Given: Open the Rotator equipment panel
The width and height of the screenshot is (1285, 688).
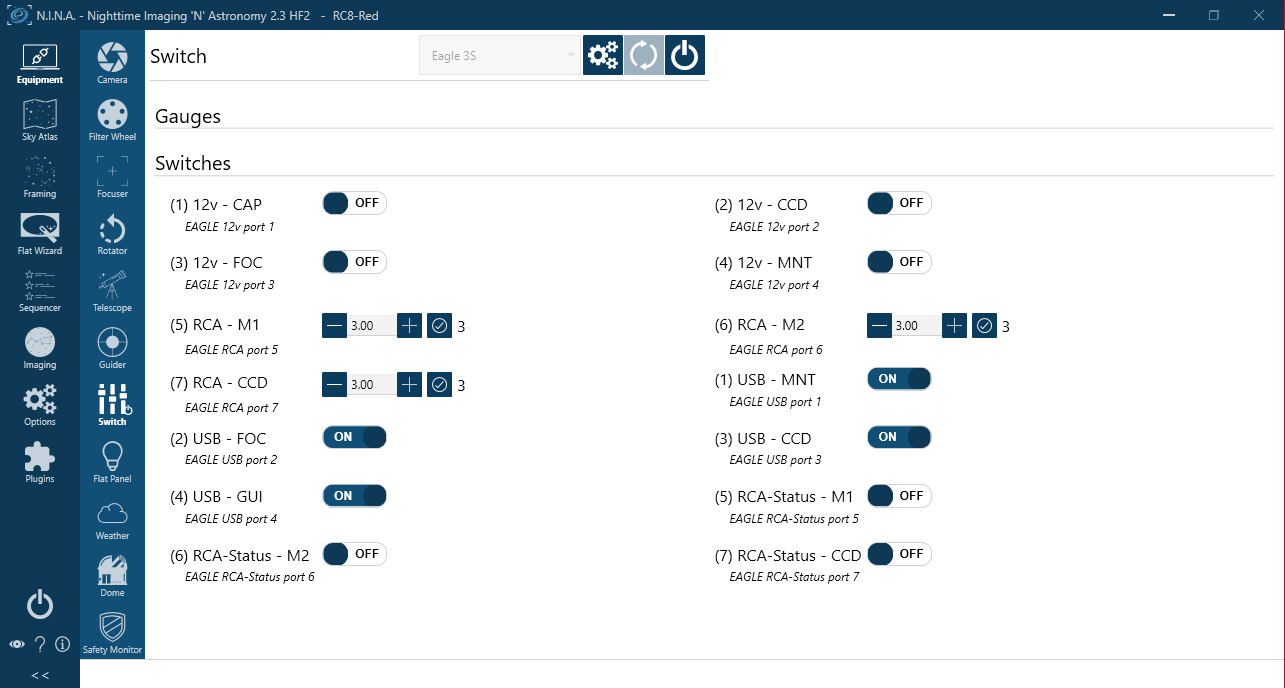Looking at the screenshot, I should coord(112,233).
